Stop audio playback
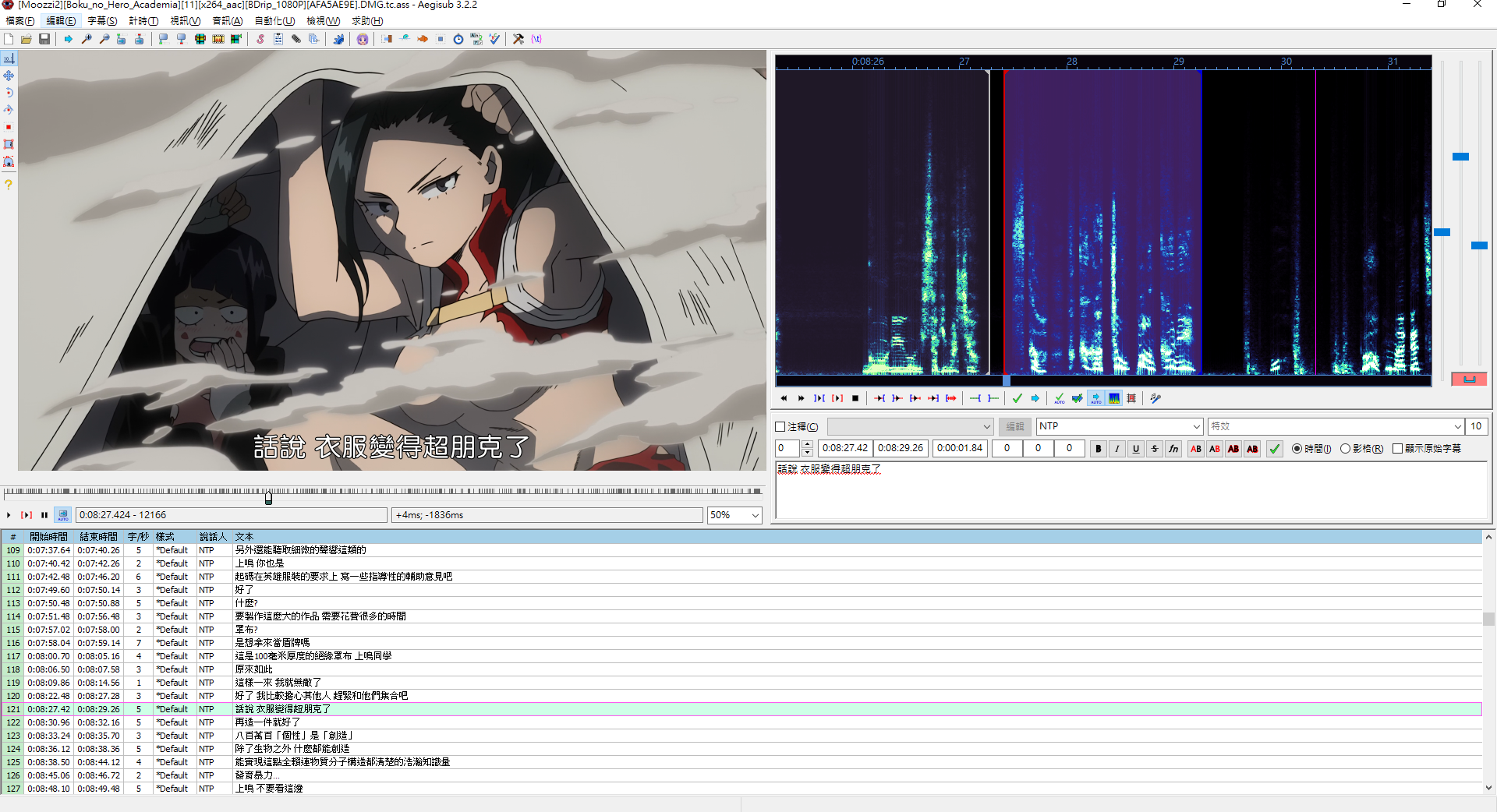The width and height of the screenshot is (1497, 812). 855,398
